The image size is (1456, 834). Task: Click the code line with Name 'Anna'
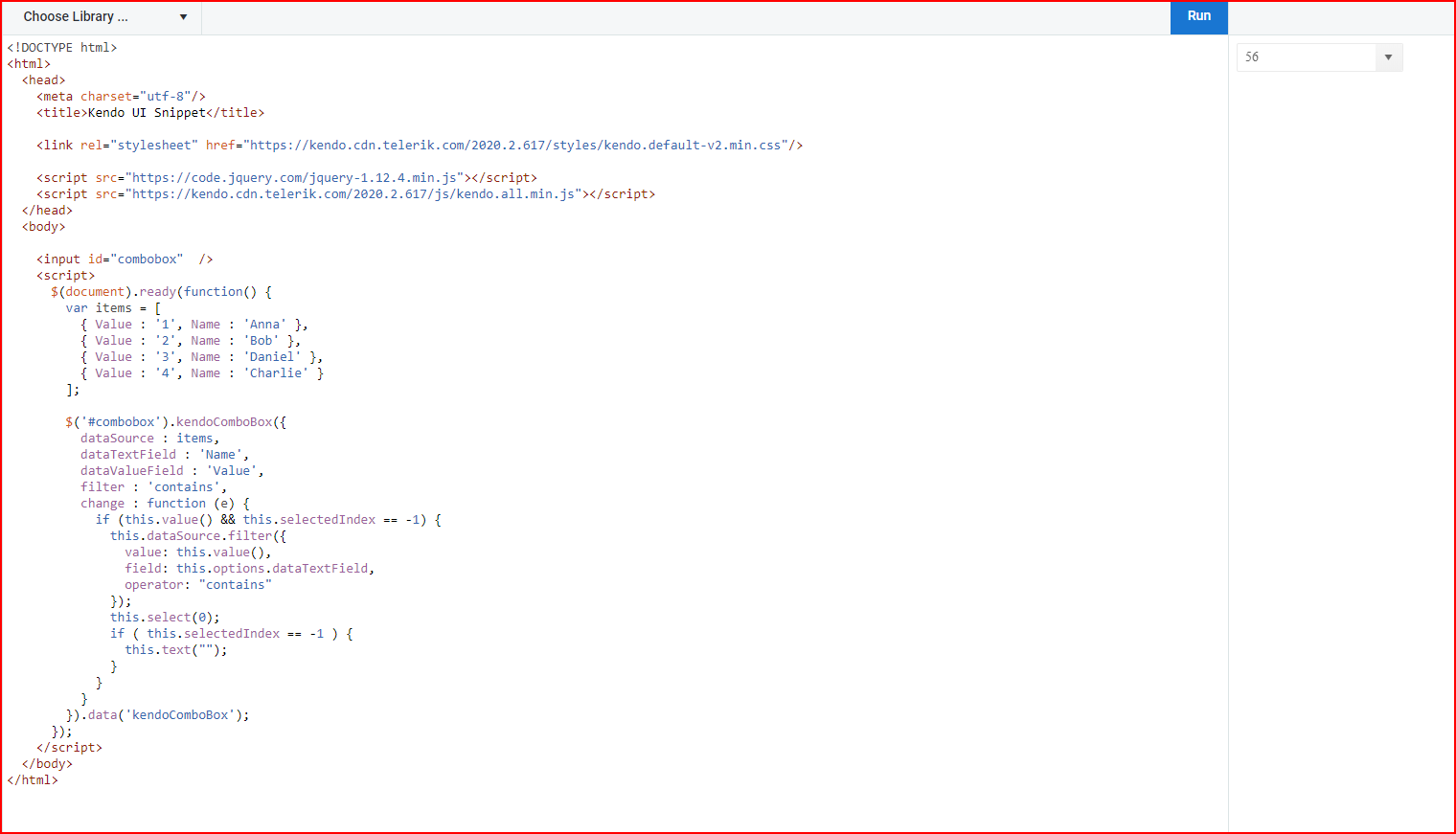(194, 325)
